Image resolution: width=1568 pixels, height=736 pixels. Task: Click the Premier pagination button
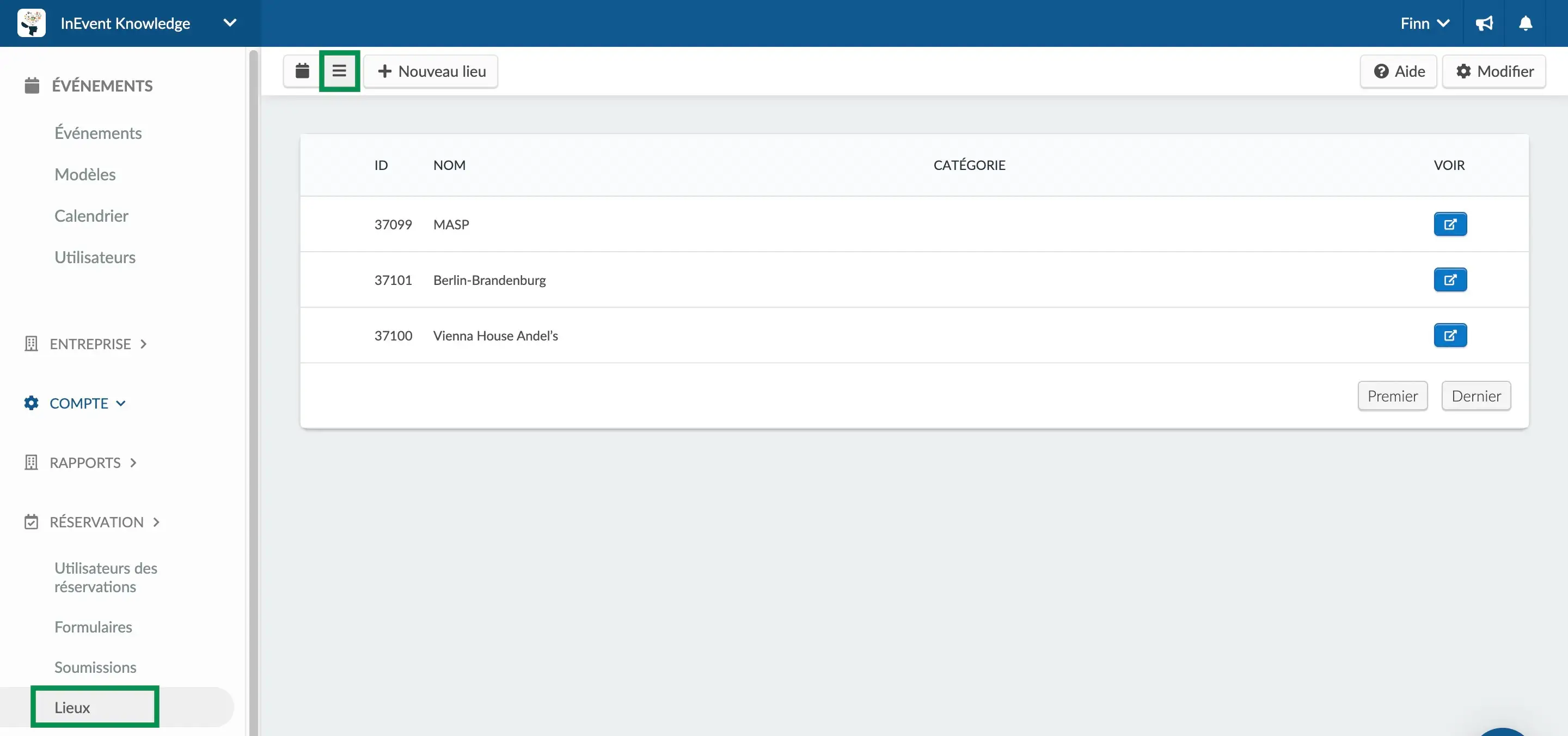1392,396
